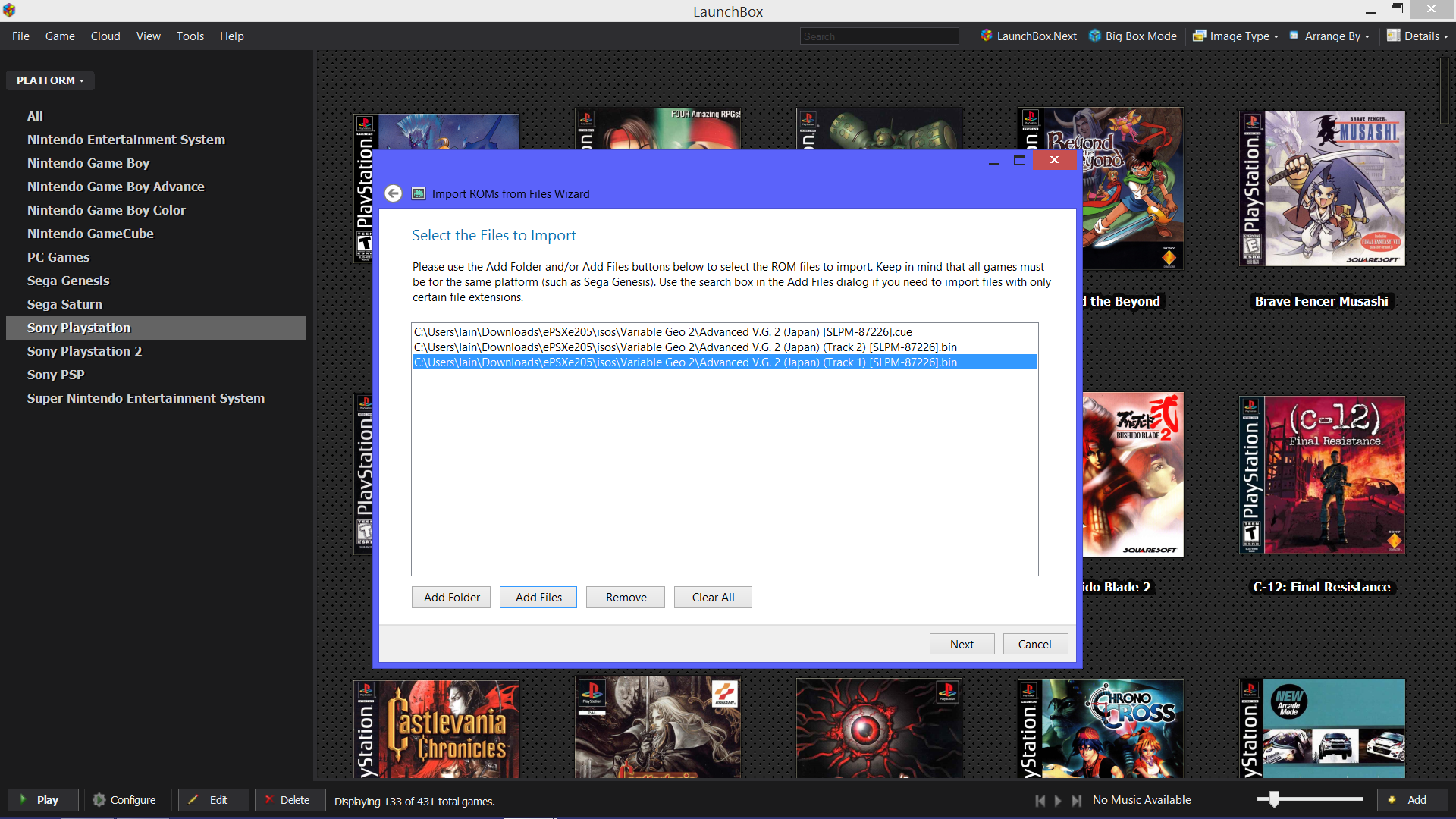This screenshot has height=819, width=1456.
Task: Open LaunchBox.Next from the toolbar
Action: [1028, 36]
